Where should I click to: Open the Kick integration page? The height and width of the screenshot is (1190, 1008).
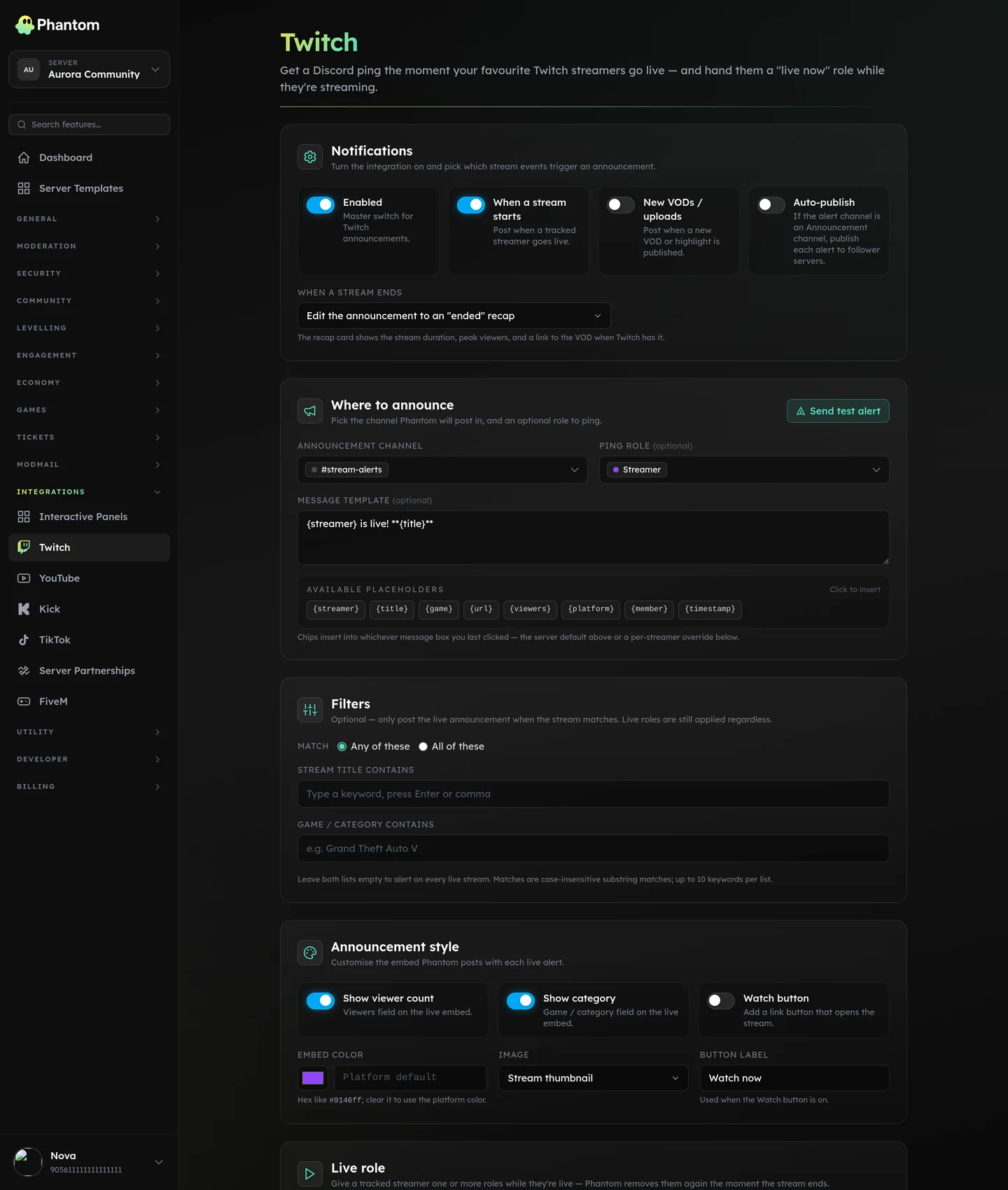click(x=89, y=609)
